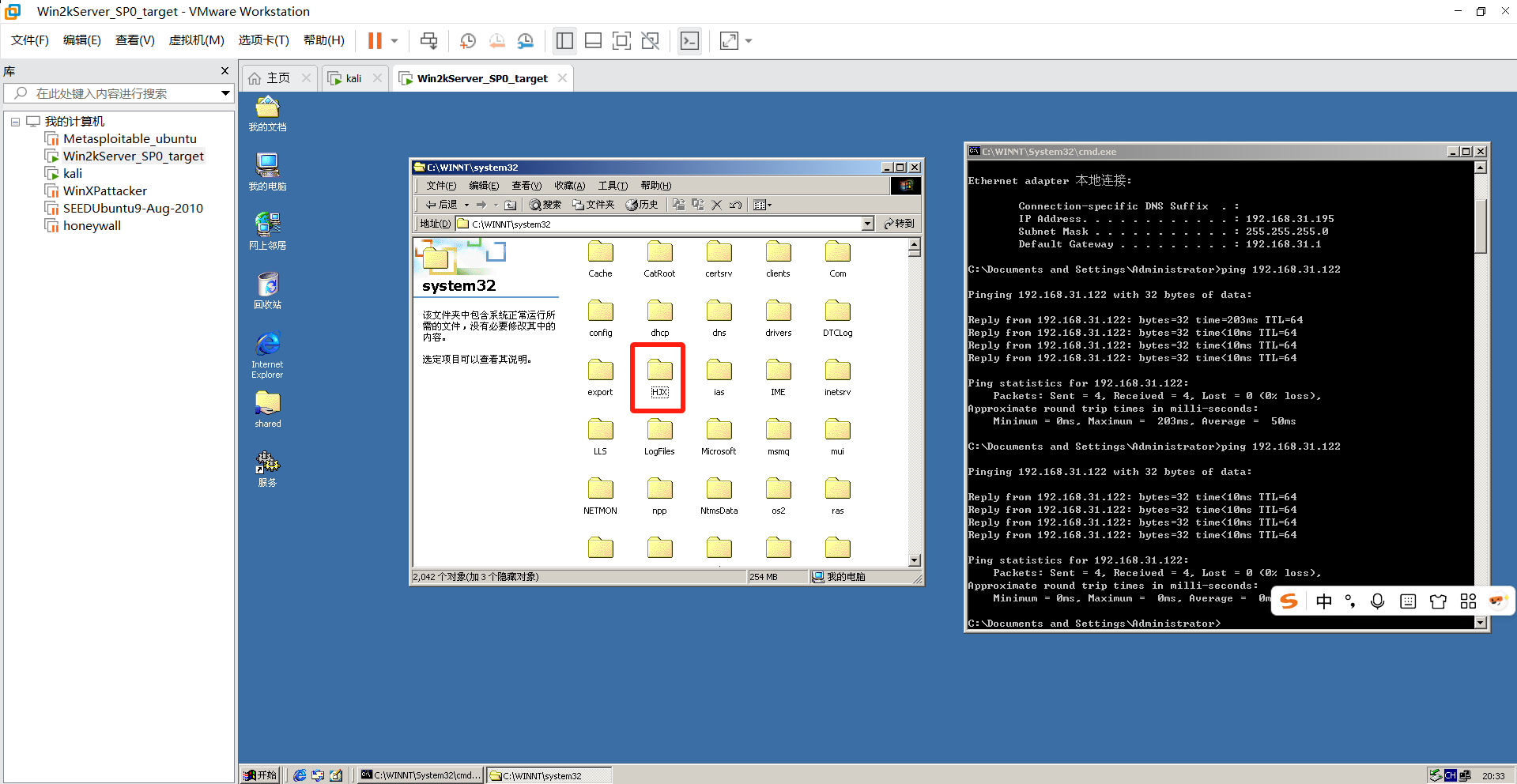Select shared folder desktop icon
The image size is (1517, 784).
267,409
